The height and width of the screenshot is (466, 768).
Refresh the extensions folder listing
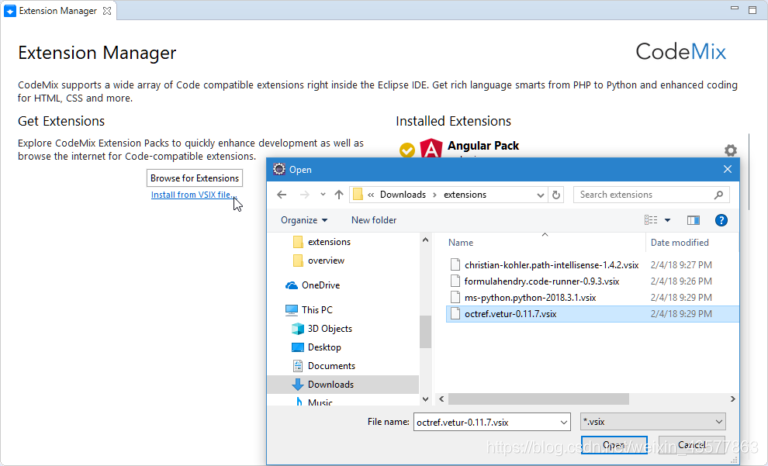point(556,195)
